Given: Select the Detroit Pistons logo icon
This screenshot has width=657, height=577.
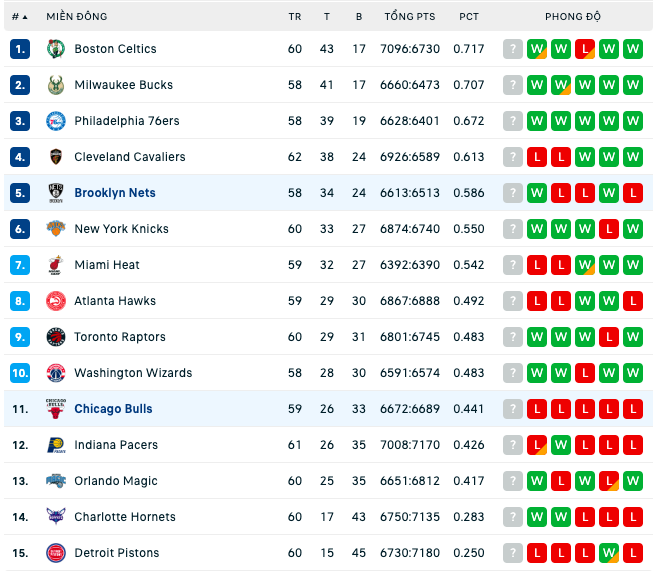Looking at the screenshot, I should coord(56,553).
